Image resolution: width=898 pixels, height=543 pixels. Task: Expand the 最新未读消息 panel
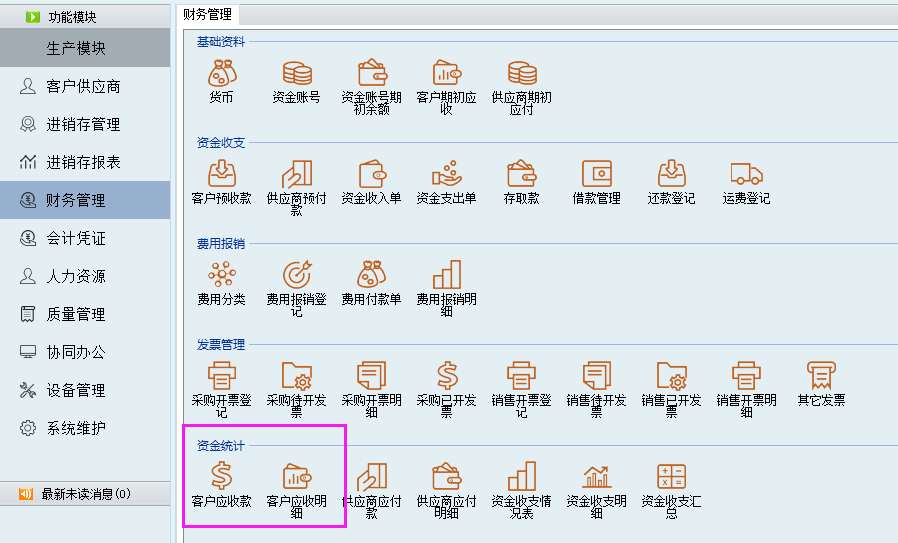tap(85, 494)
